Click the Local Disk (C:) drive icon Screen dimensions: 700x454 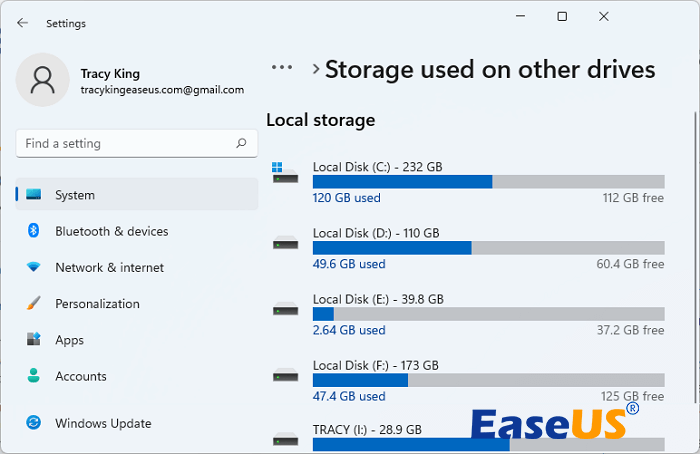[x=285, y=174]
